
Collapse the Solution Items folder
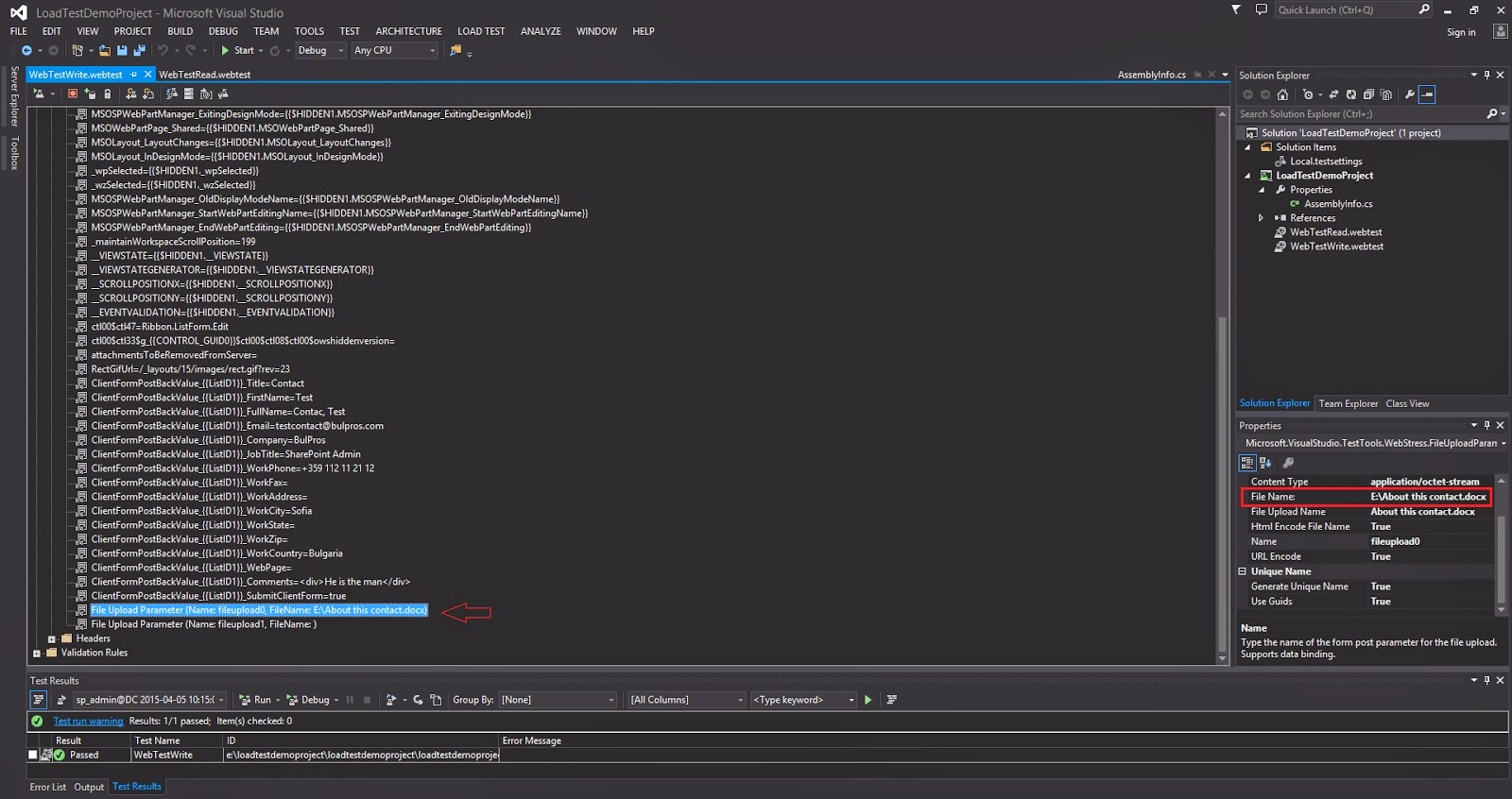(1247, 147)
